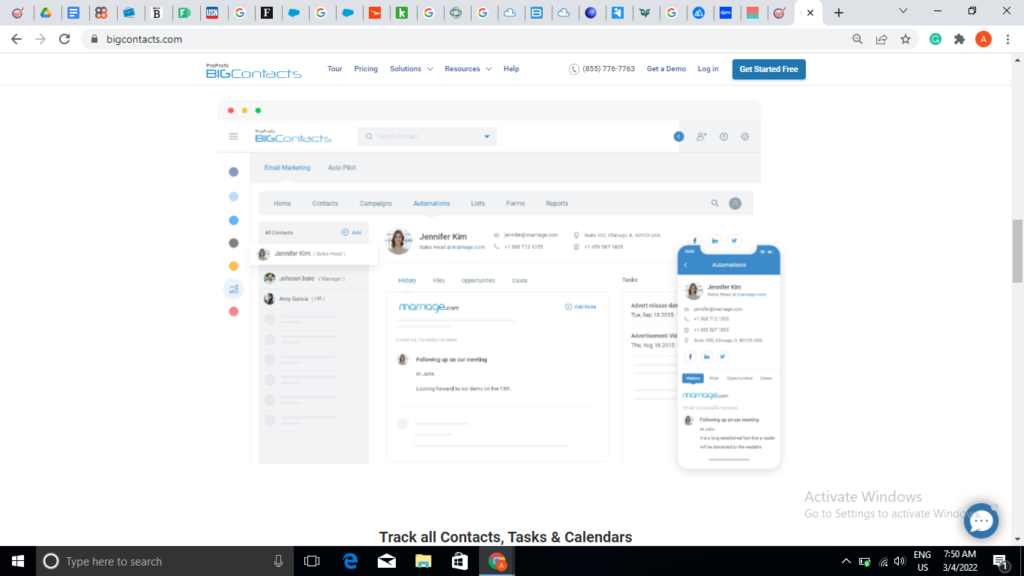Click the Log in link

[x=708, y=69]
